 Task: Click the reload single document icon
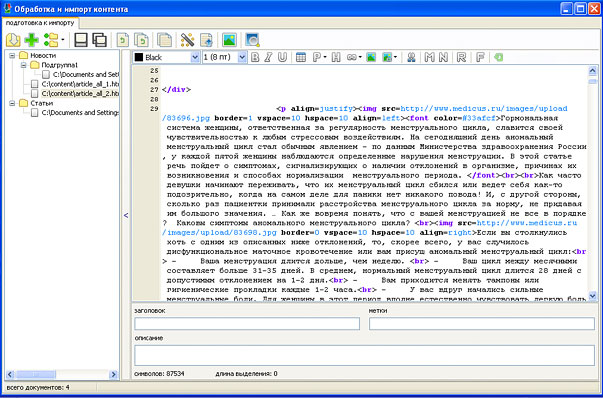click(x=123, y=40)
